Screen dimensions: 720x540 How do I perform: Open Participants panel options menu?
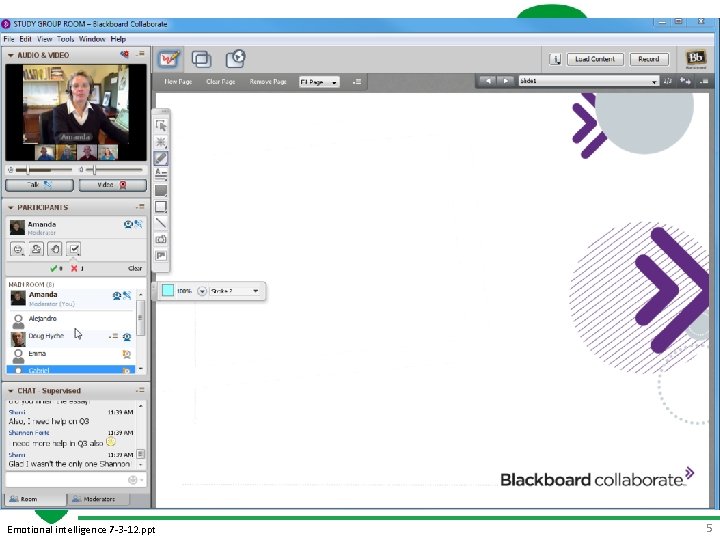pos(141,207)
